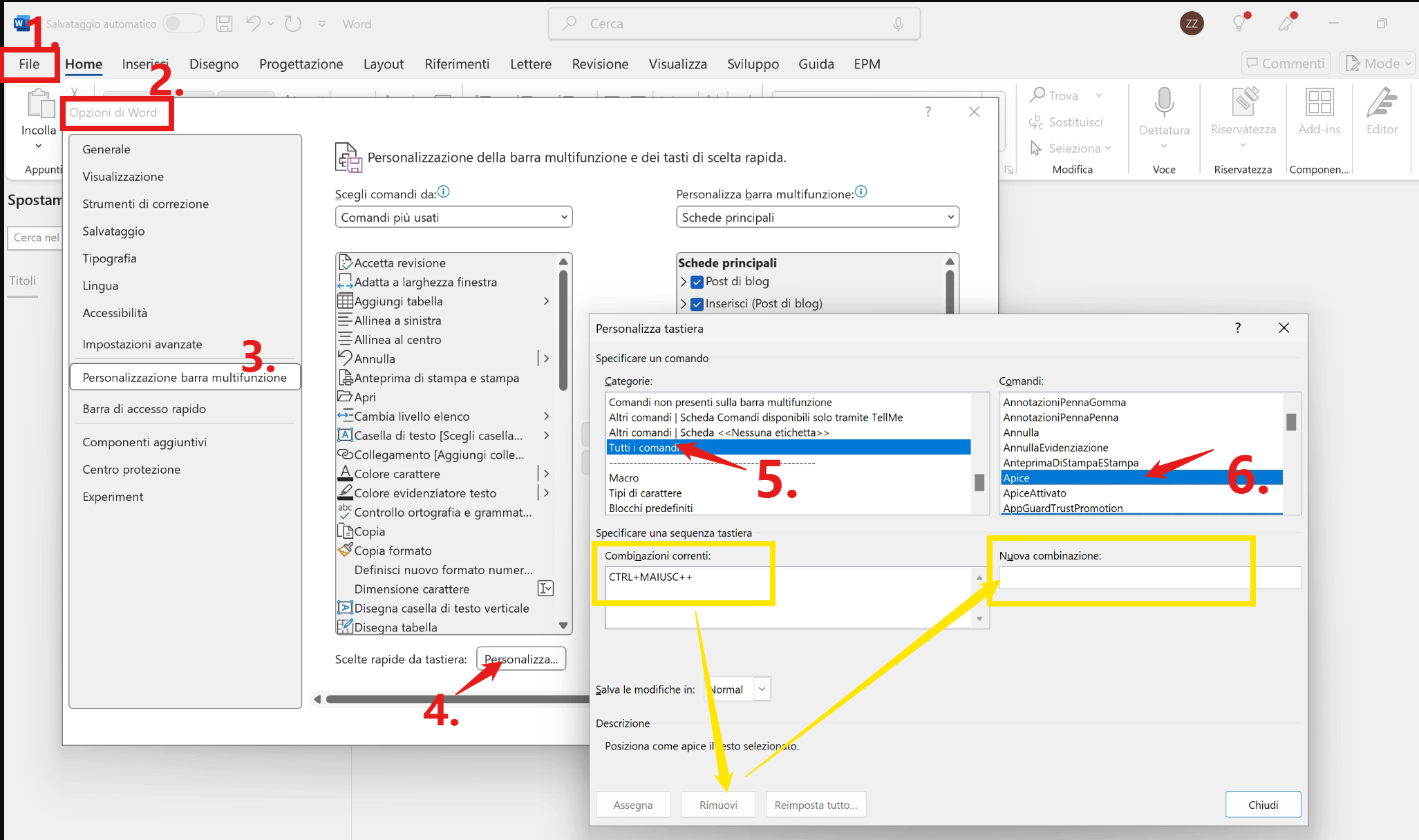Click the Comandi list scrollbar thumb
Screen dimensions: 1419x840
coord(1291,421)
